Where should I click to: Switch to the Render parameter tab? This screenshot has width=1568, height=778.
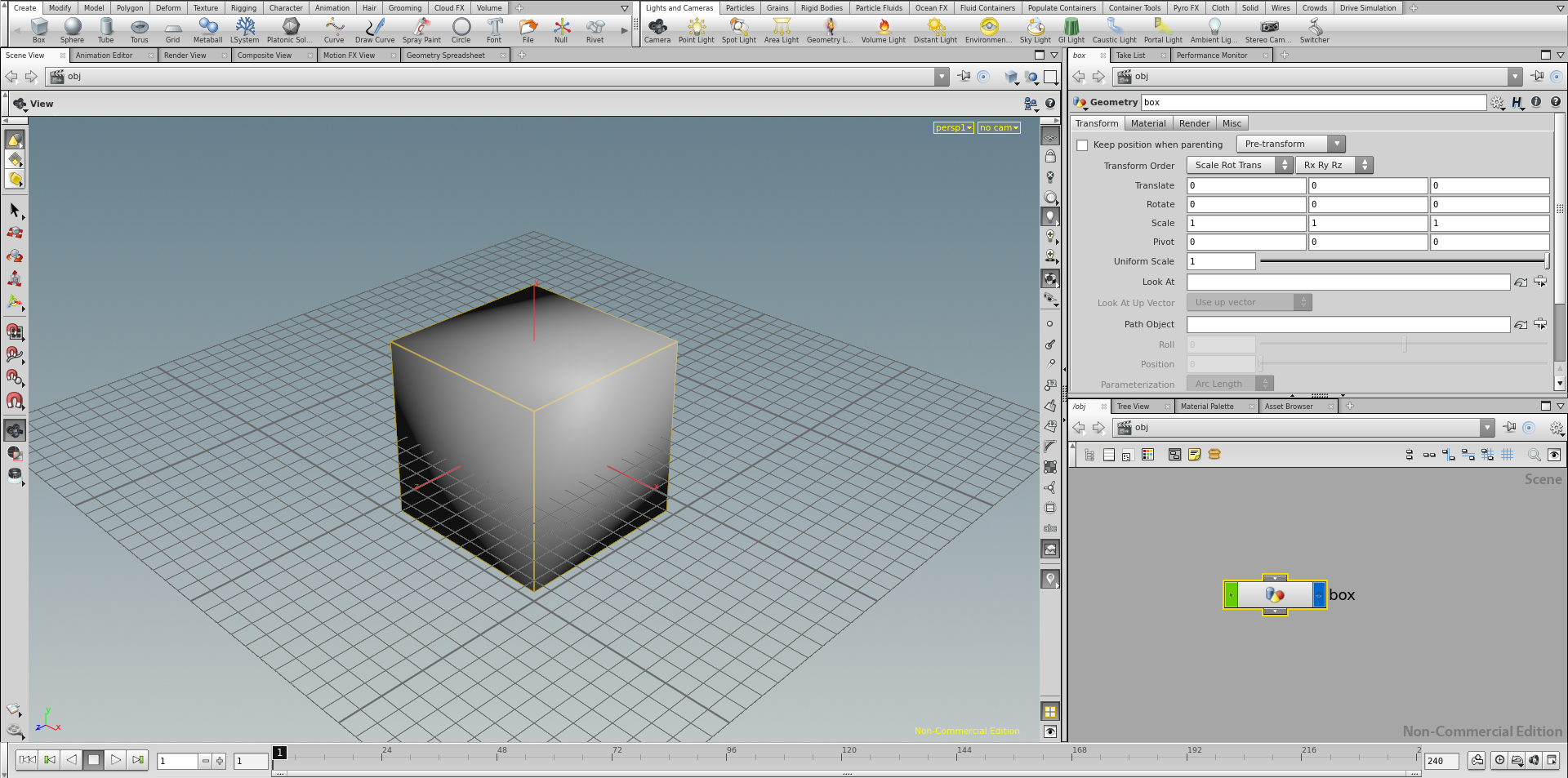tap(1194, 123)
